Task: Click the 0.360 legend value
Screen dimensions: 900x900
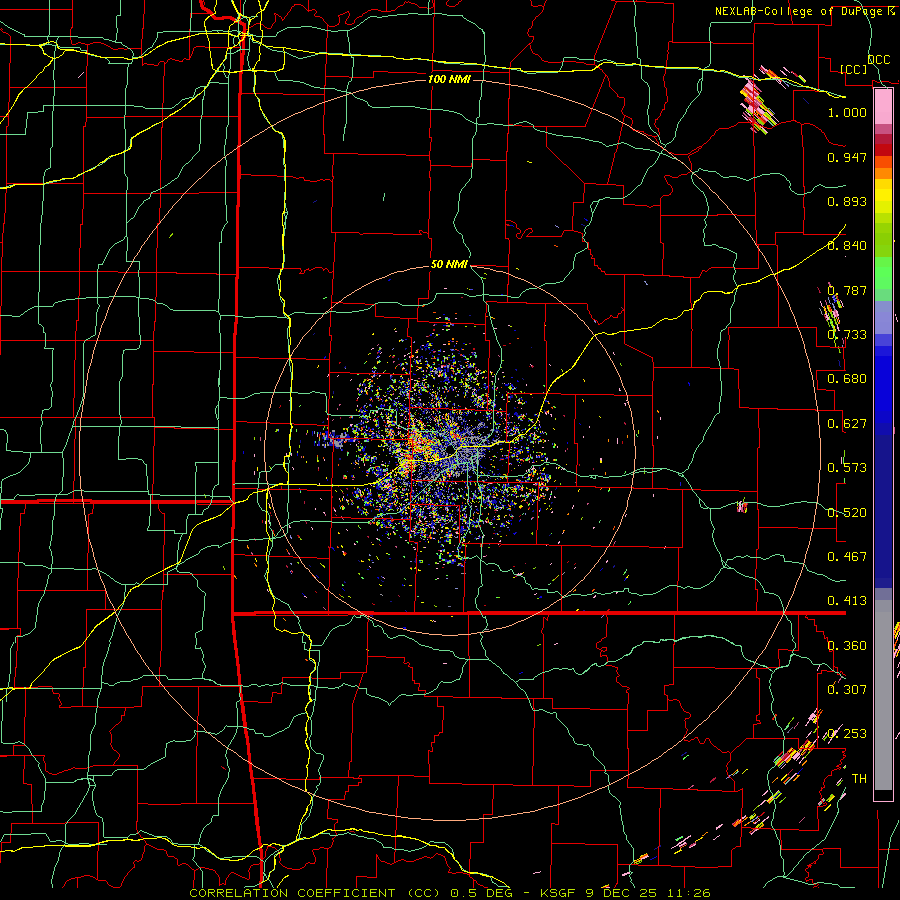Action: [x=847, y=646]
